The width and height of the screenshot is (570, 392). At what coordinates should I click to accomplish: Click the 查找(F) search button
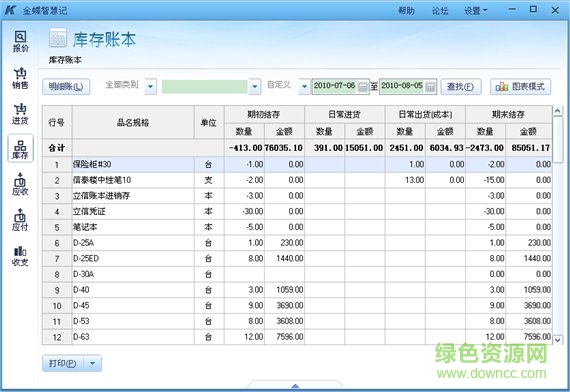point(461,87)
